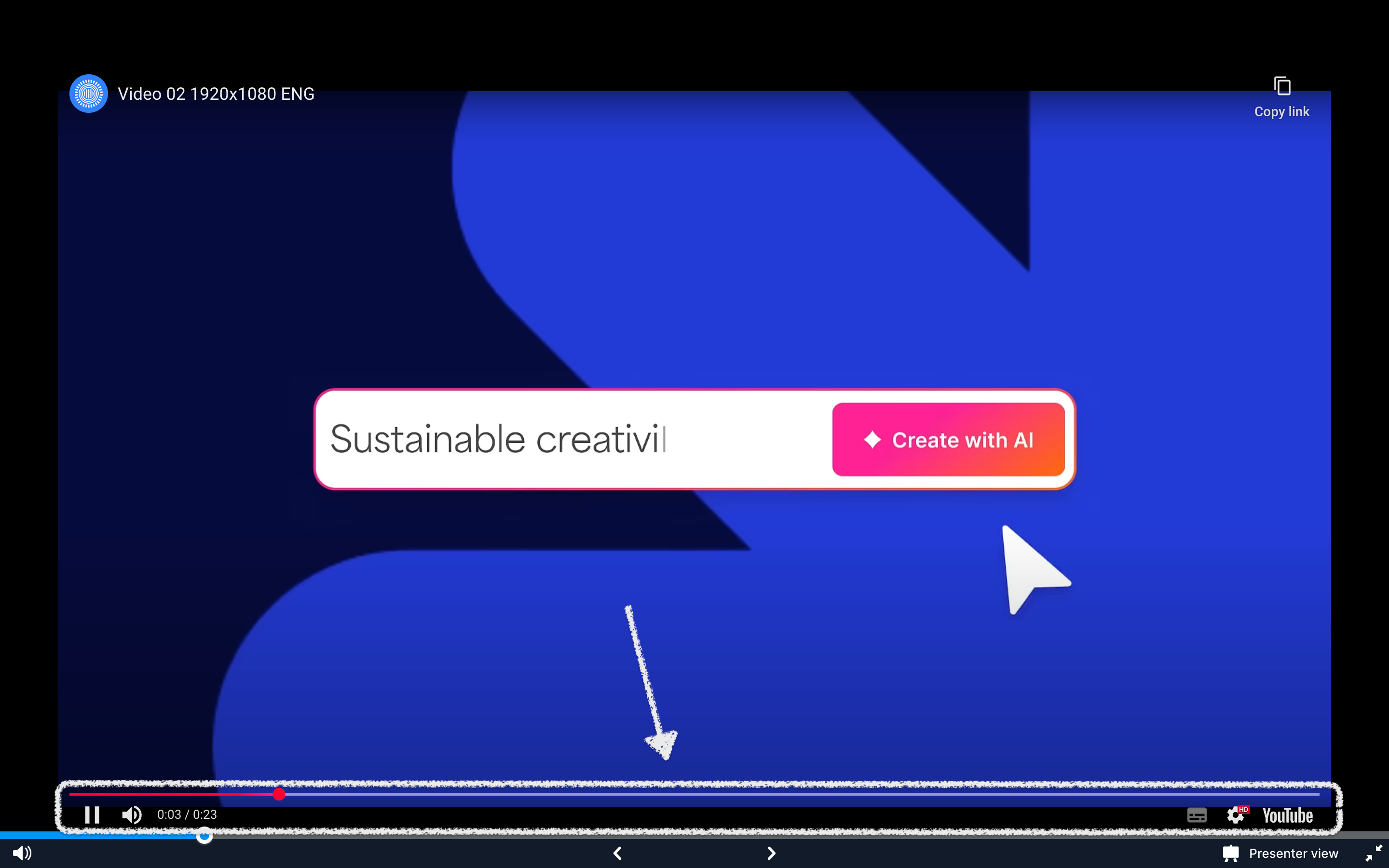Open video title Video 02 1920x1080 ENG
This screenshot has height=868, width=1389.
[216, 94]
